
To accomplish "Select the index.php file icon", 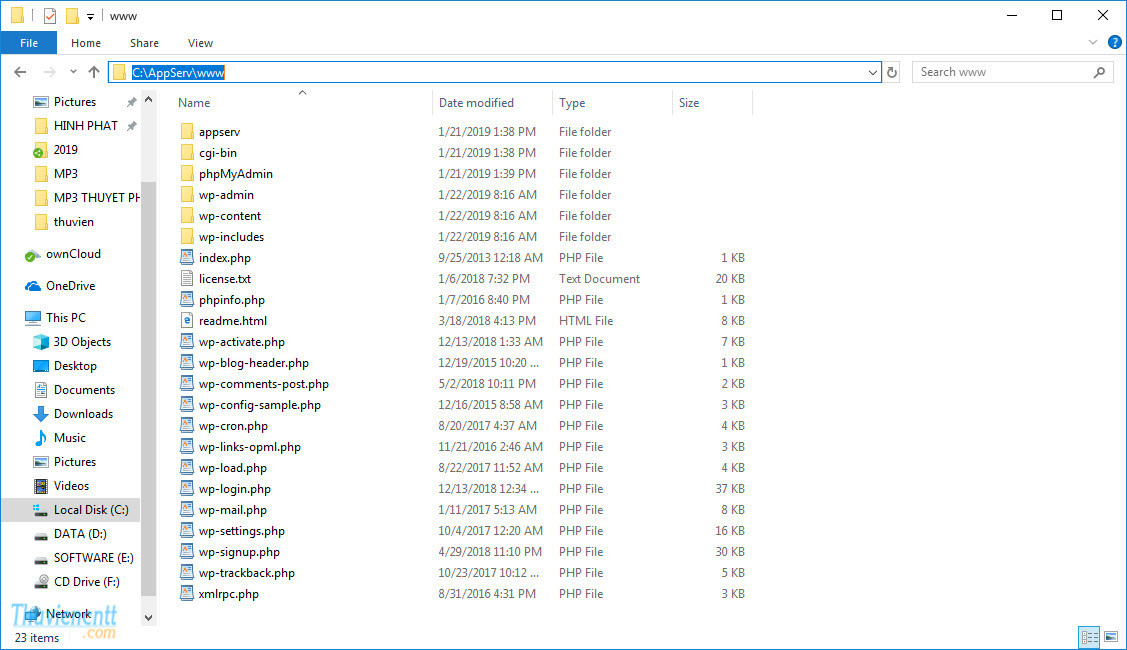I will (x=187, y=257).
